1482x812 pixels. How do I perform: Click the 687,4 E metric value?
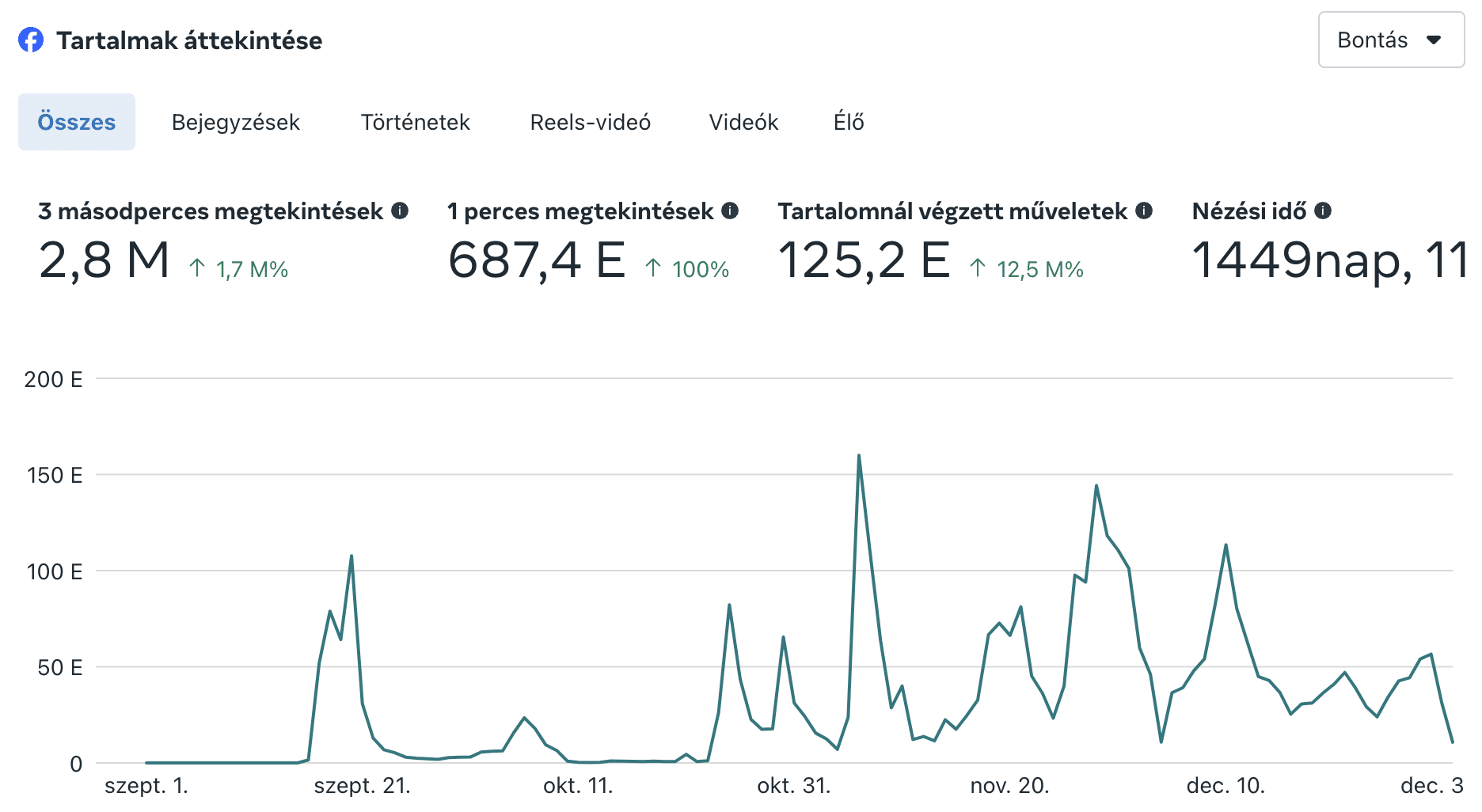click(537, 260)
